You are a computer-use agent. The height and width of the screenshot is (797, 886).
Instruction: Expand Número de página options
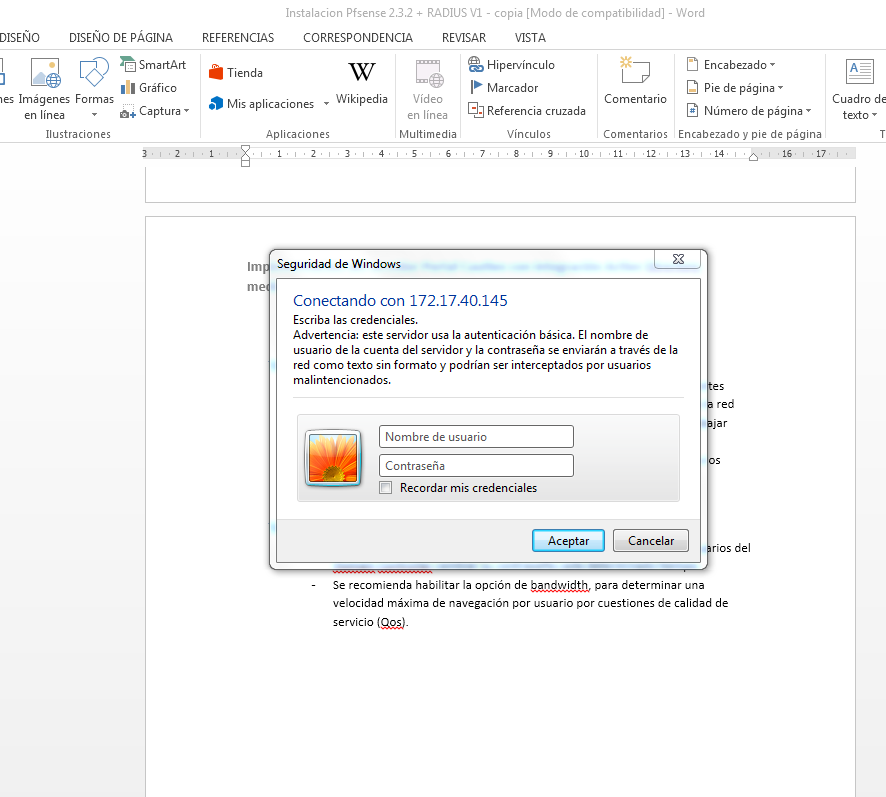tap(749, 111)
